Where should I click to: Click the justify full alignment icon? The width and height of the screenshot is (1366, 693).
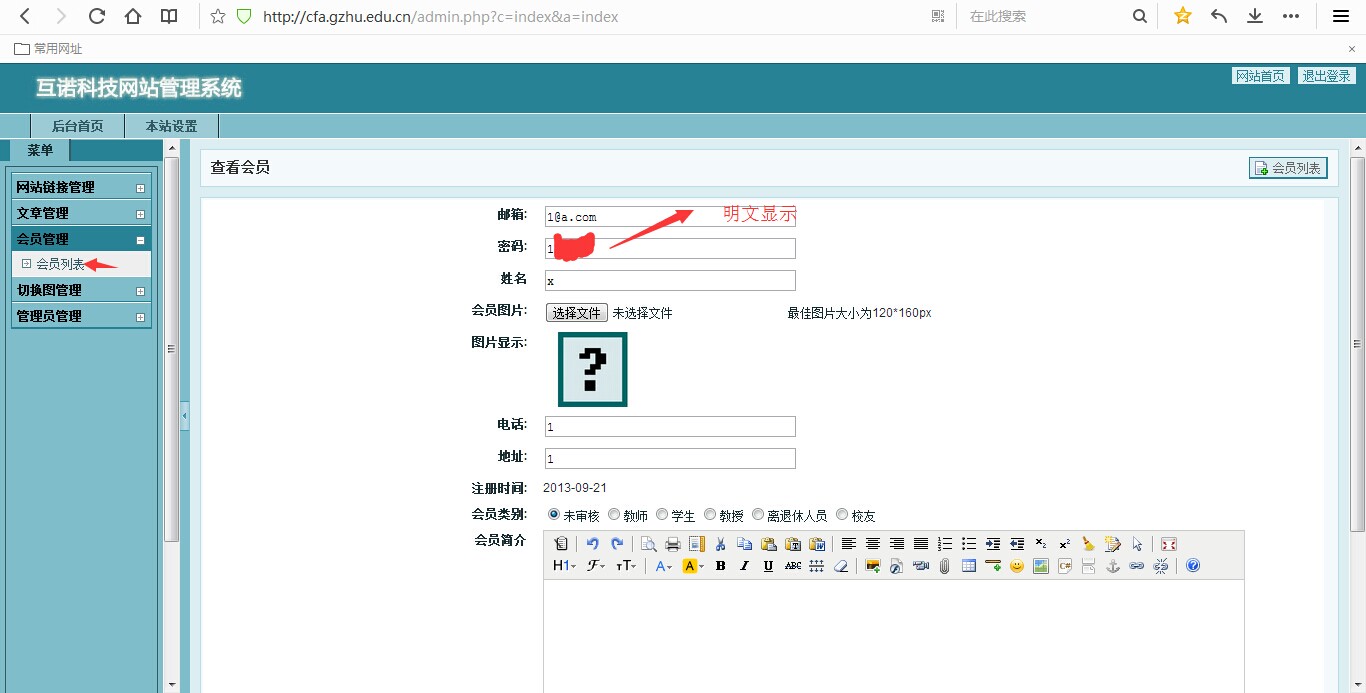pyautogui.click(x=921, y=544)
